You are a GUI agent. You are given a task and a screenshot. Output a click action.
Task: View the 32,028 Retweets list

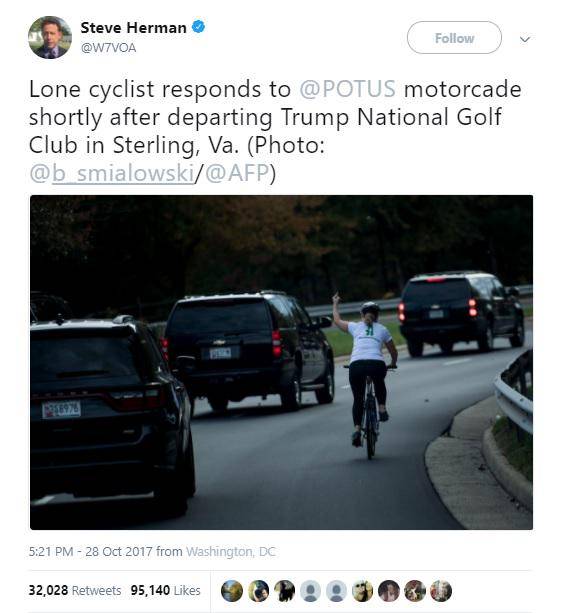75,590
